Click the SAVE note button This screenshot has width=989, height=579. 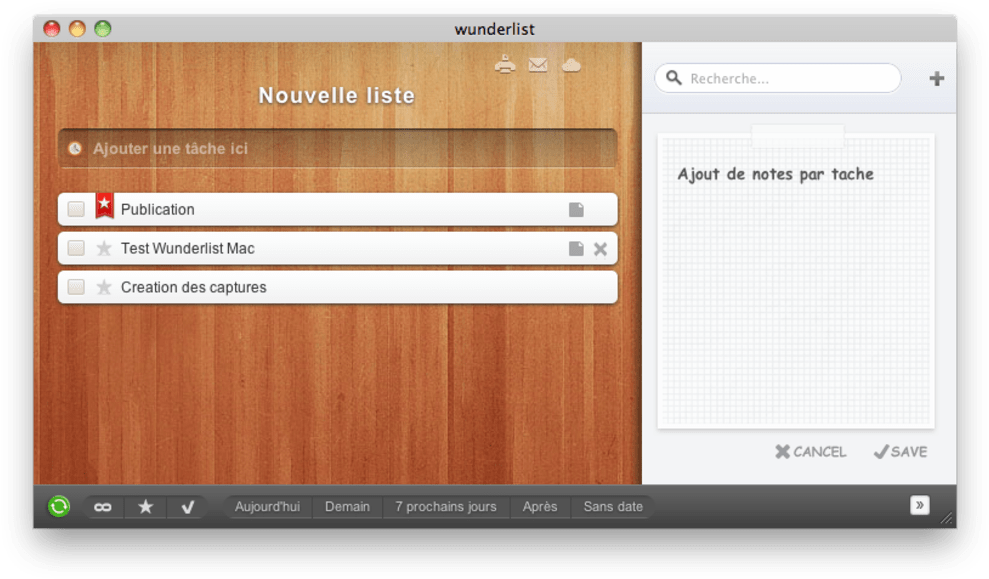900,452
